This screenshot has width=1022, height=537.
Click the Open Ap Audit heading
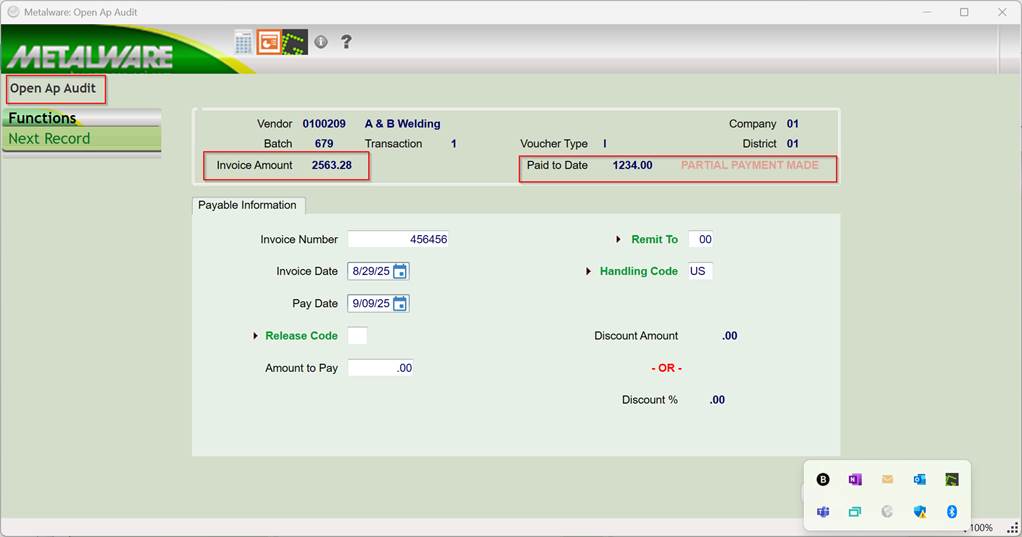coord(53,89)
